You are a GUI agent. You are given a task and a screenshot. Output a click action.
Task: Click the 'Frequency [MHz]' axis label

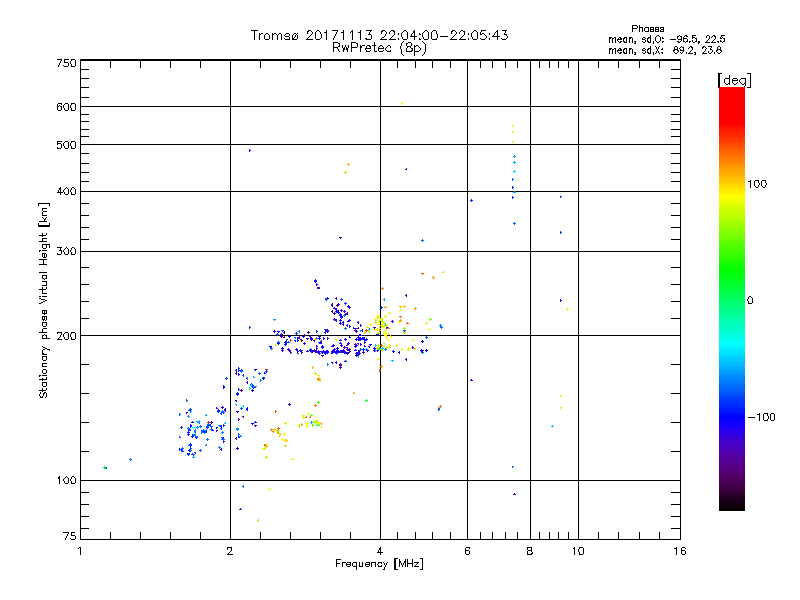pyautogui.click(x=379, y=564)
